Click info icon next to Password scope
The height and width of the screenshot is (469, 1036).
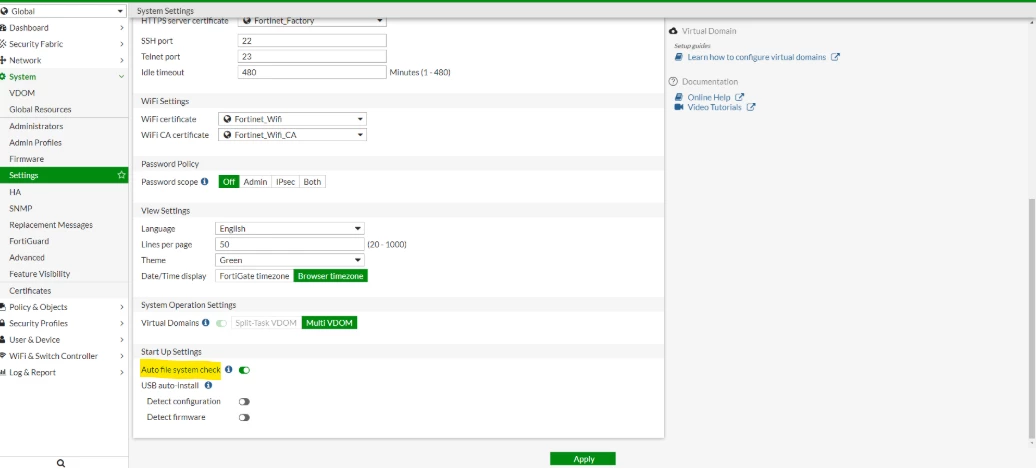tap(204, 182)
